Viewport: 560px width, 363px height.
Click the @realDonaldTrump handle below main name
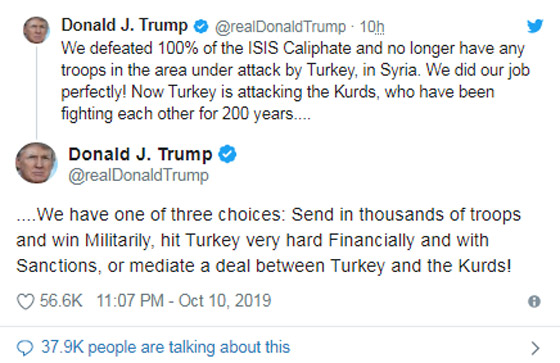click(139, 175)
